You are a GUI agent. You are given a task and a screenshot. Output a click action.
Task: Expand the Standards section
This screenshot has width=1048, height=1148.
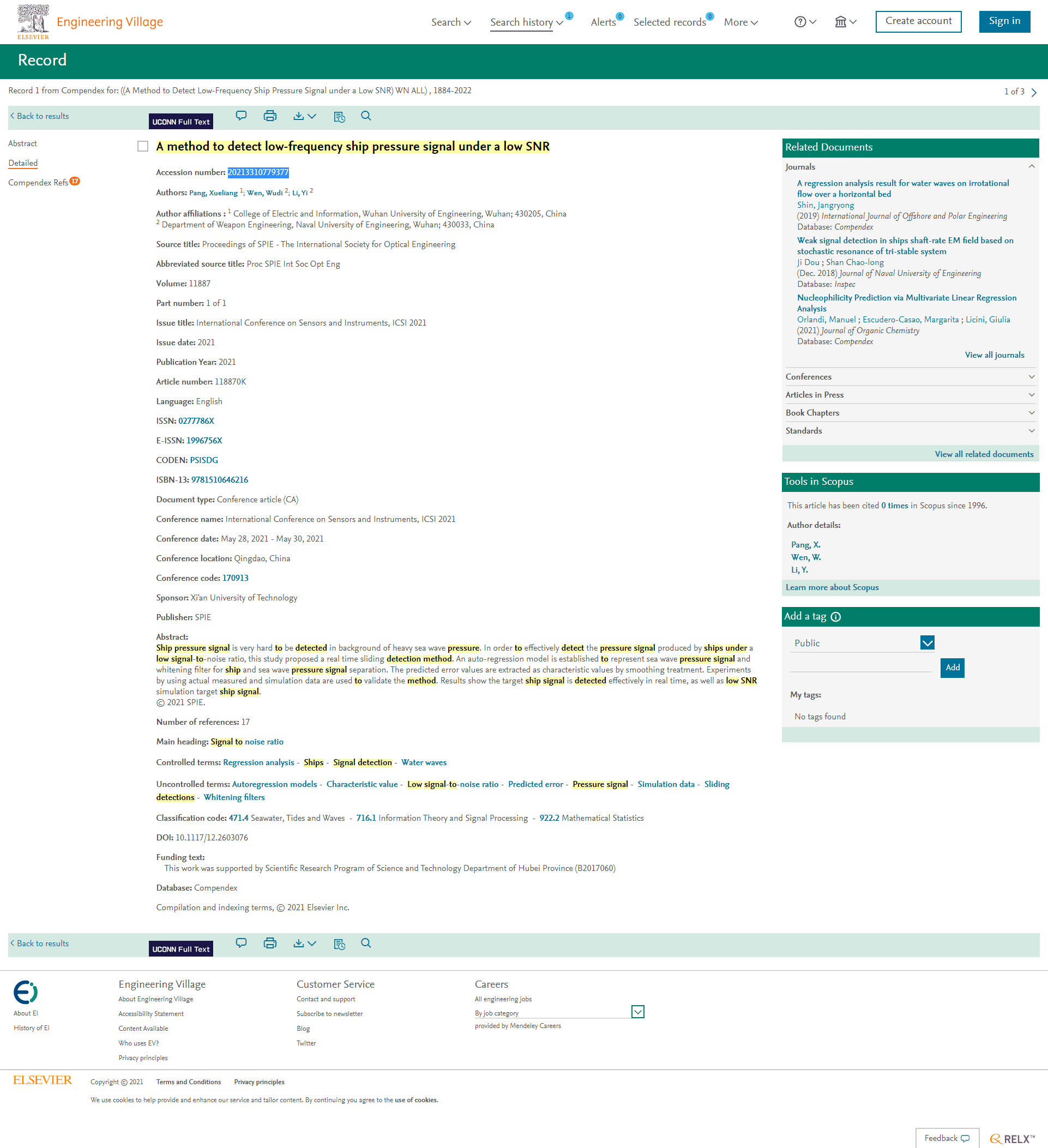click(1031, 431)
